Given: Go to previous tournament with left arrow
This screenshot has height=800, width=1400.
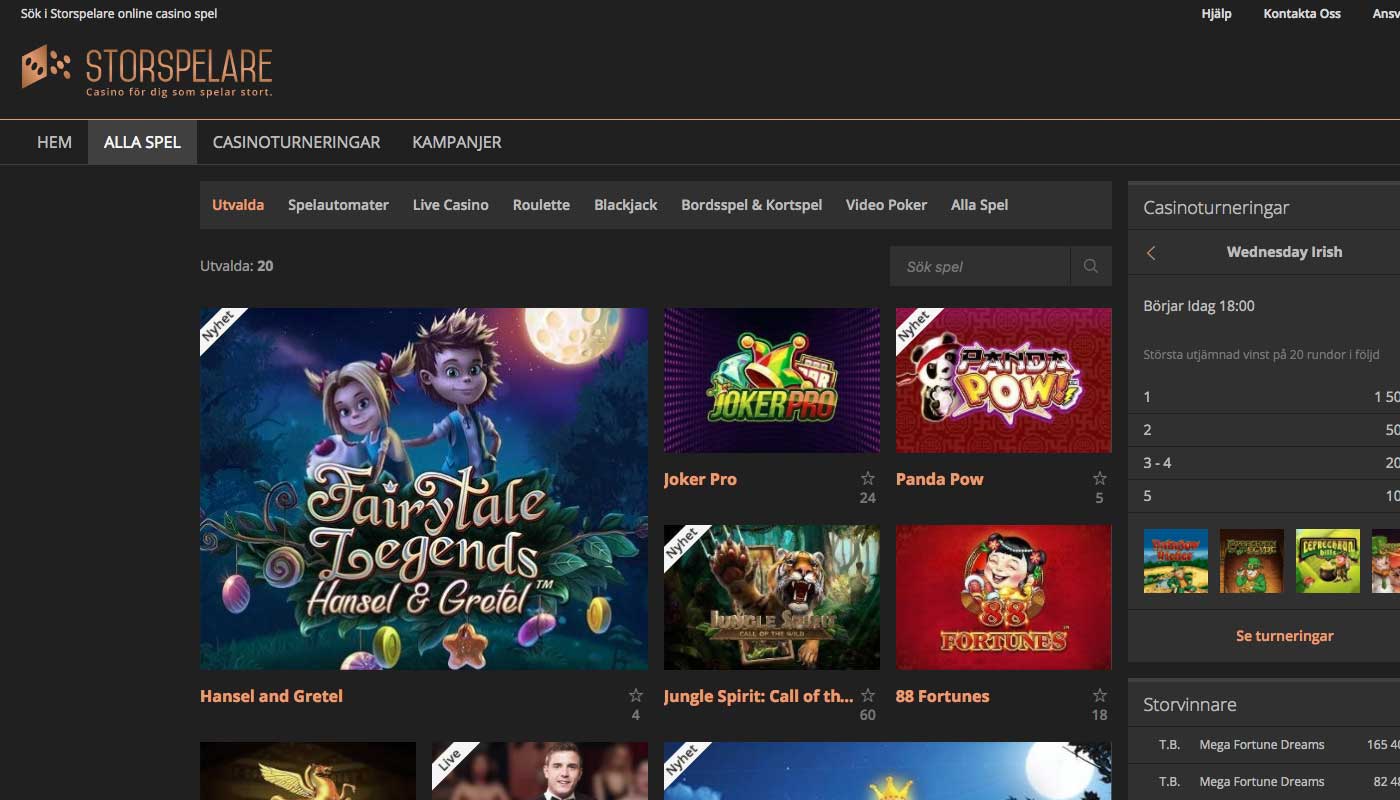Looking at the screenshot, I should [1151, 253].
